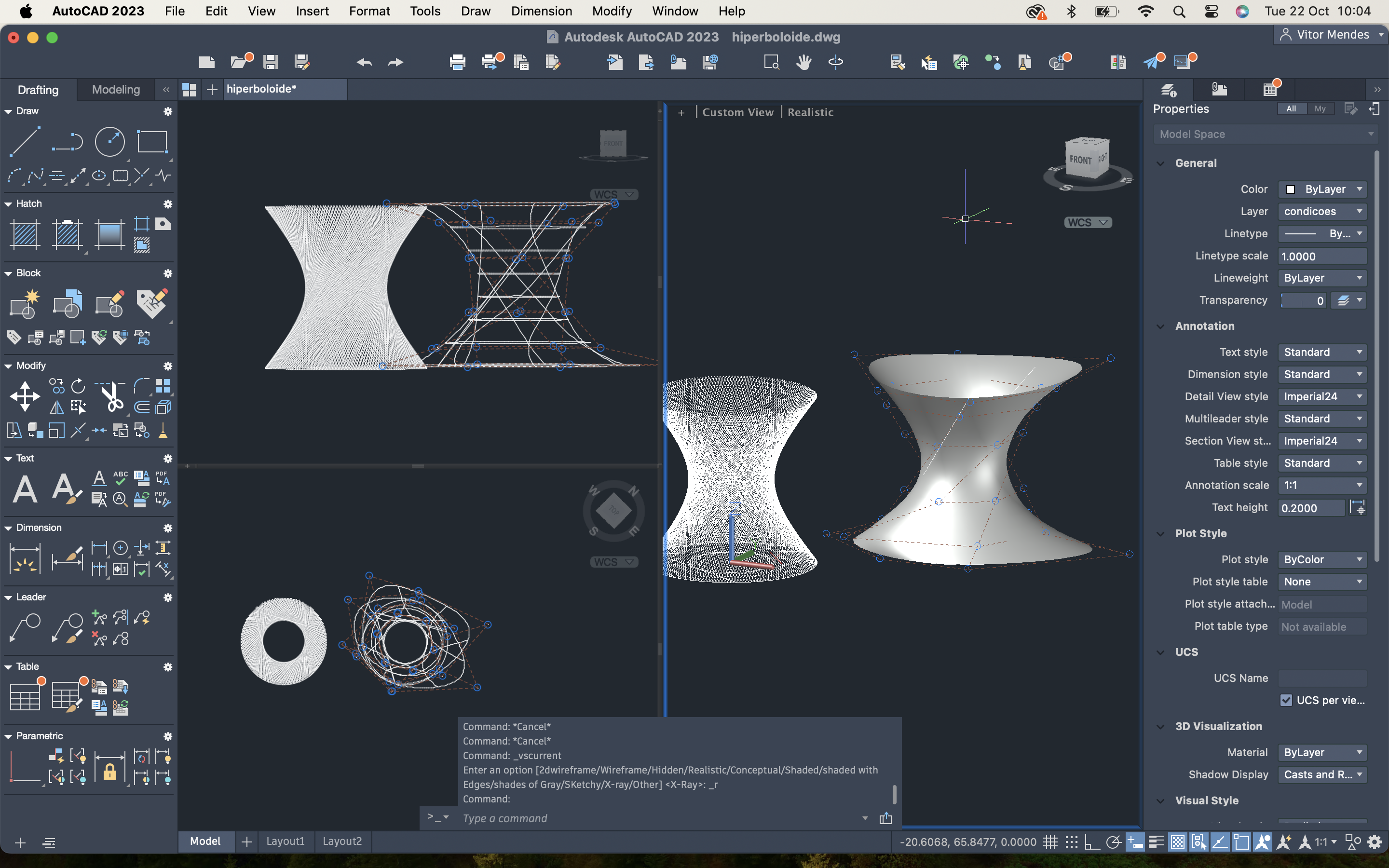Toggle polar tracking in status bar

1114,842
